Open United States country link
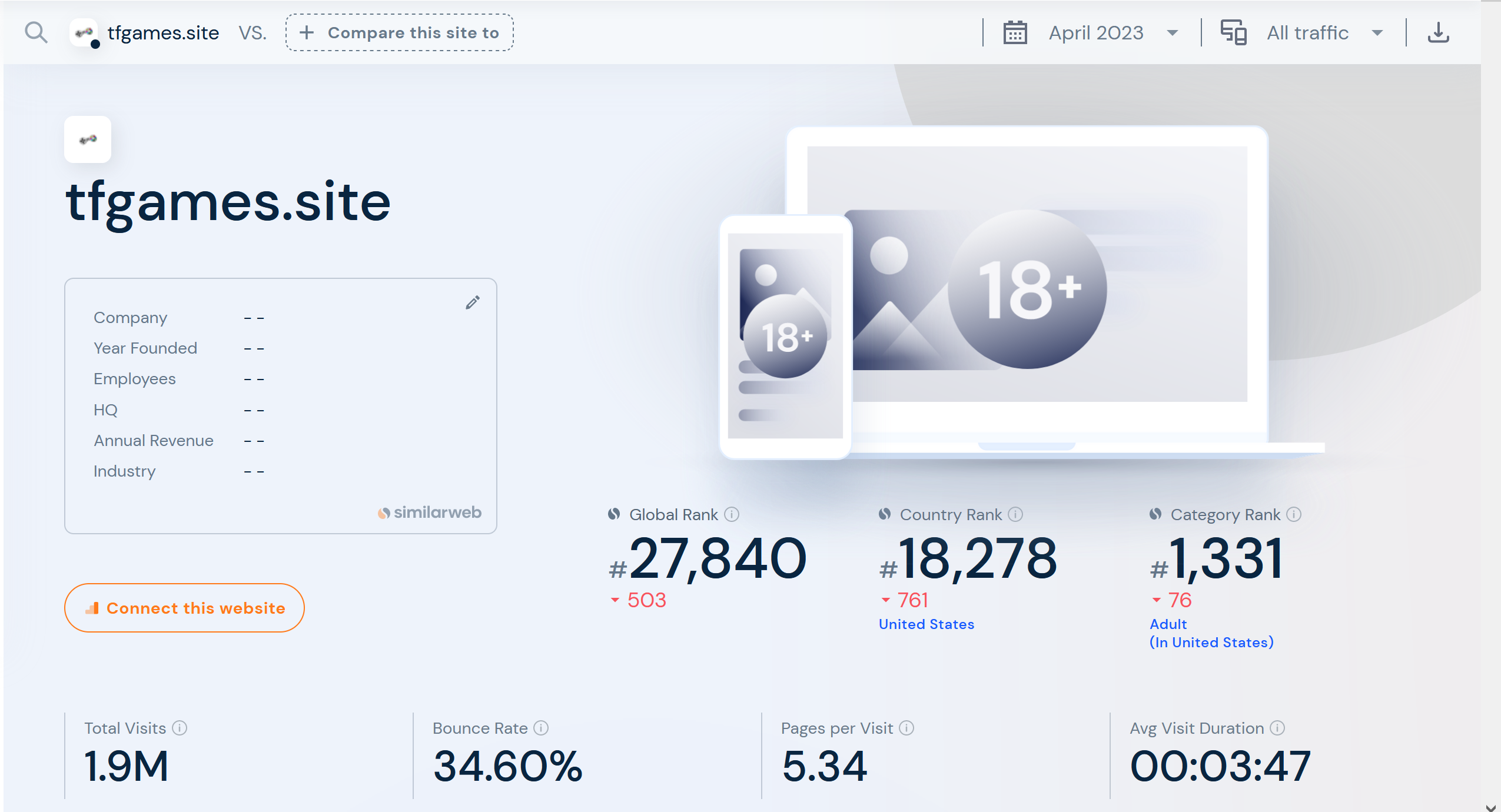Screen dimensions: 1501x812 [926, 624]
